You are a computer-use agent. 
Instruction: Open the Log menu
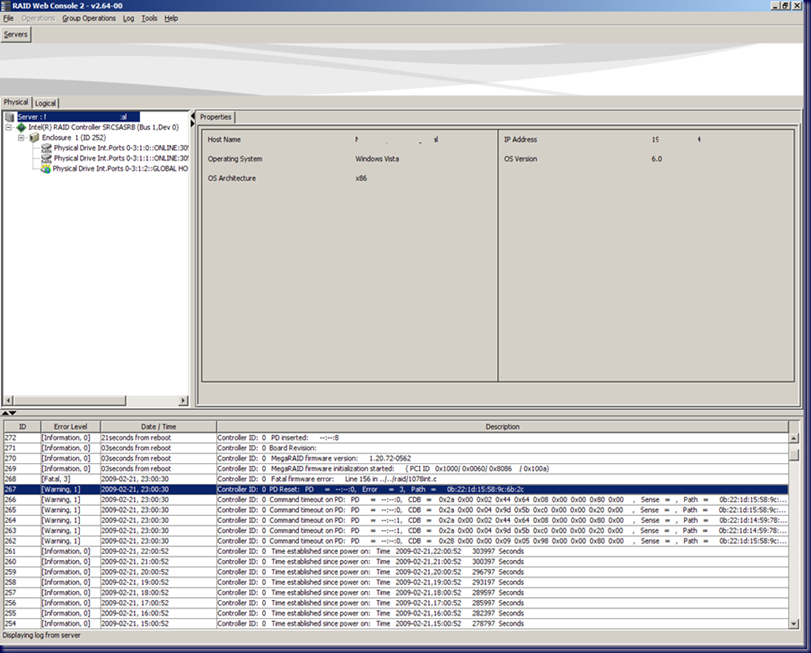(x=128, y=18)
